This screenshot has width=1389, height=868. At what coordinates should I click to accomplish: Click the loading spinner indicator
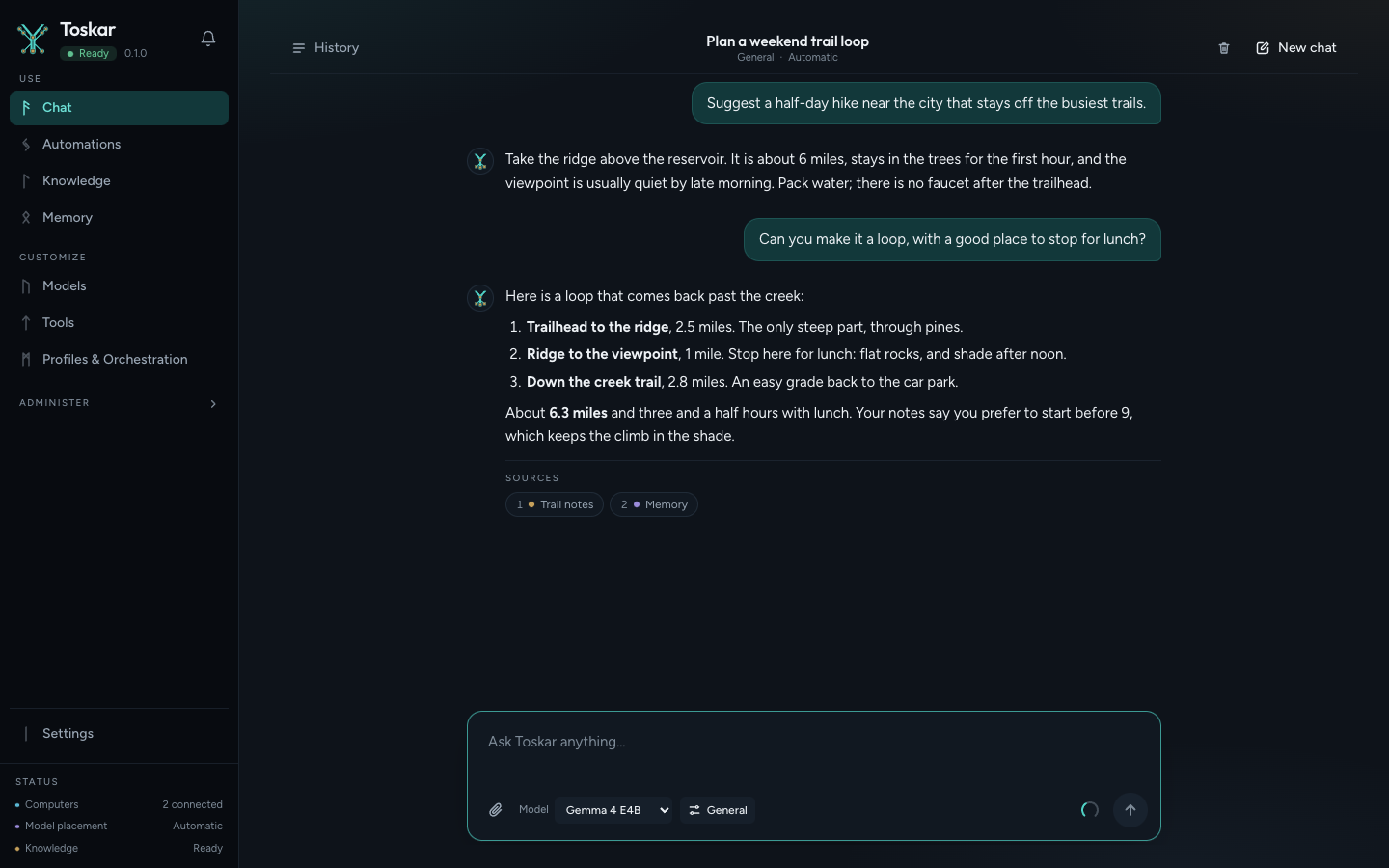coord(1090,810)
